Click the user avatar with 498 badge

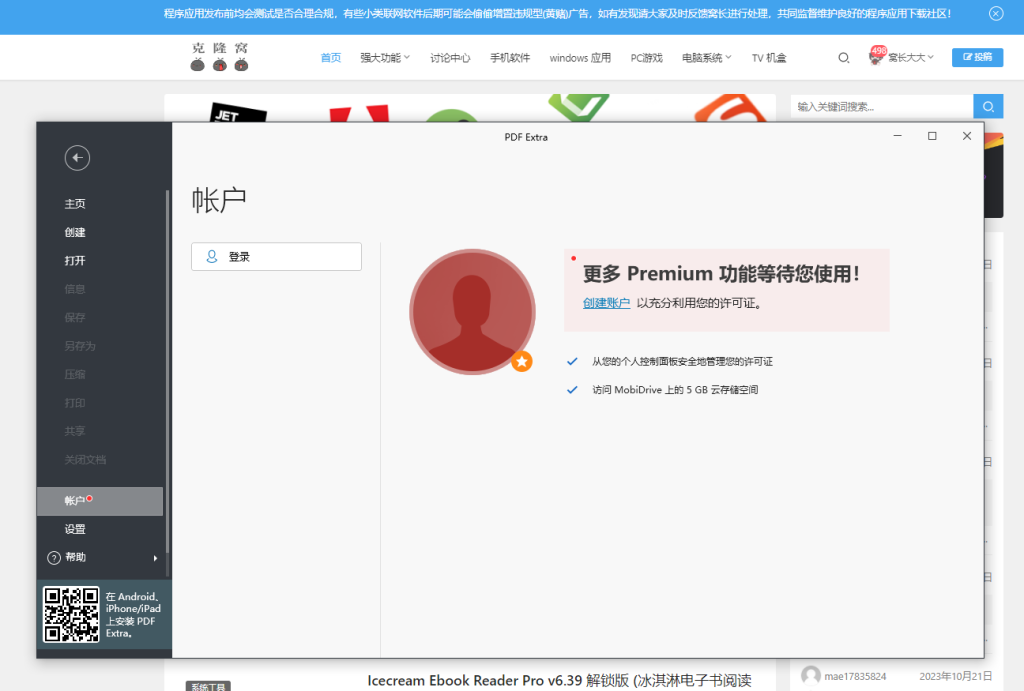[x=877, y=56]
